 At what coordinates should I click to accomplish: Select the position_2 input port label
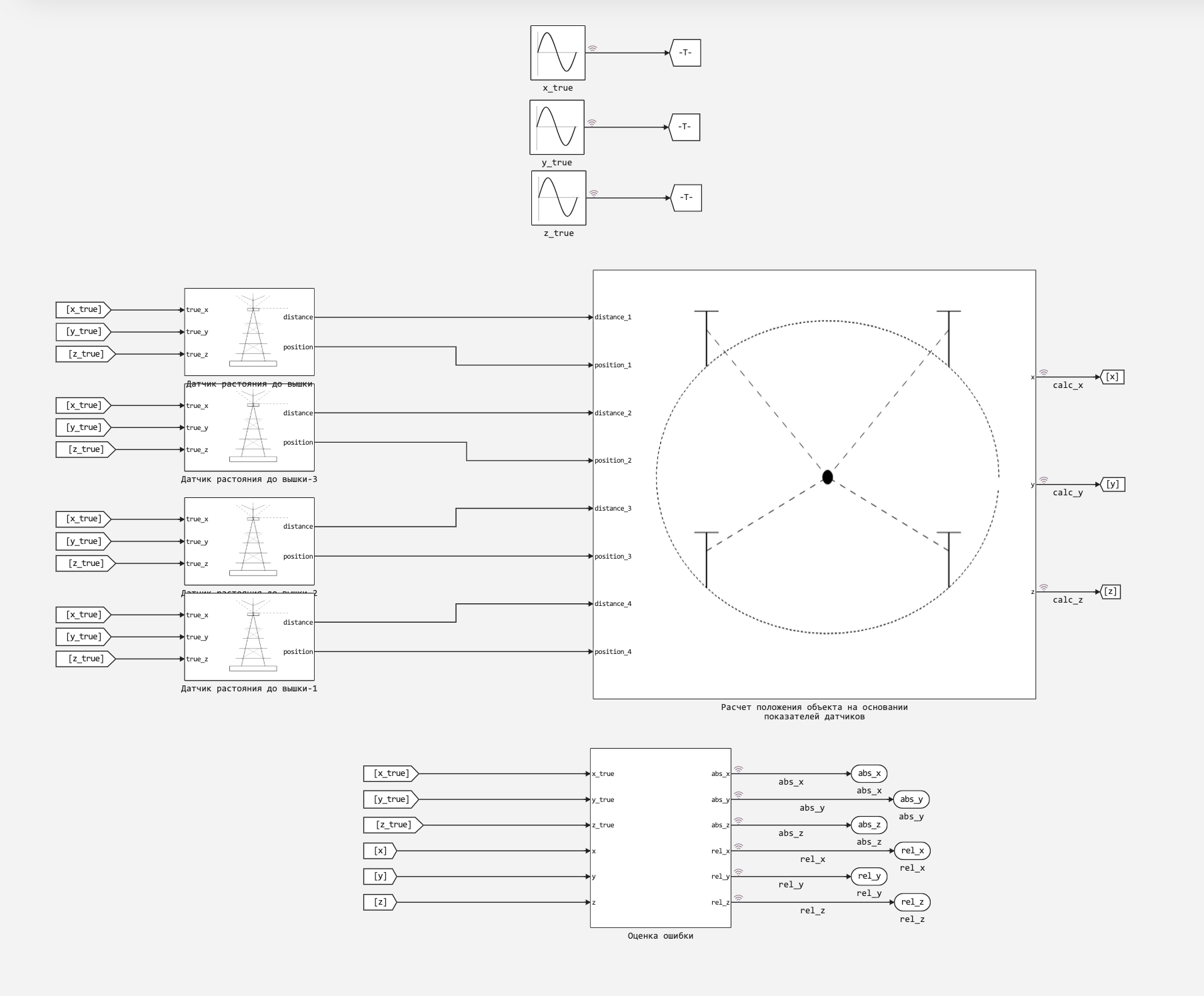[613, 461]
